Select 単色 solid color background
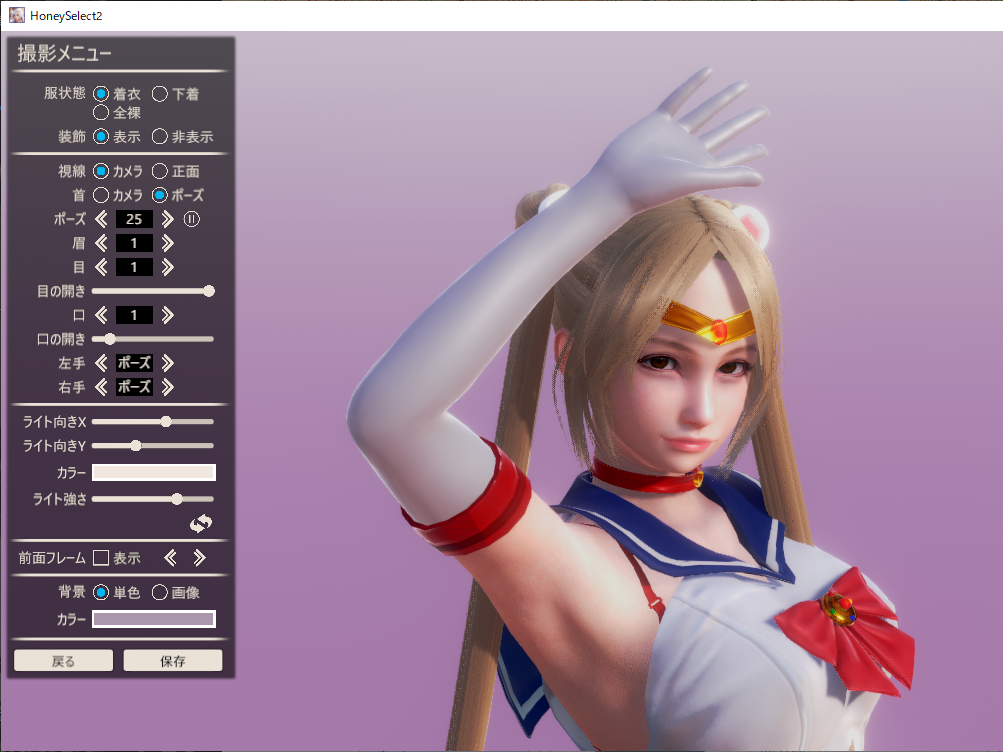Screen dimensions: 1003x752 (100, 592)
